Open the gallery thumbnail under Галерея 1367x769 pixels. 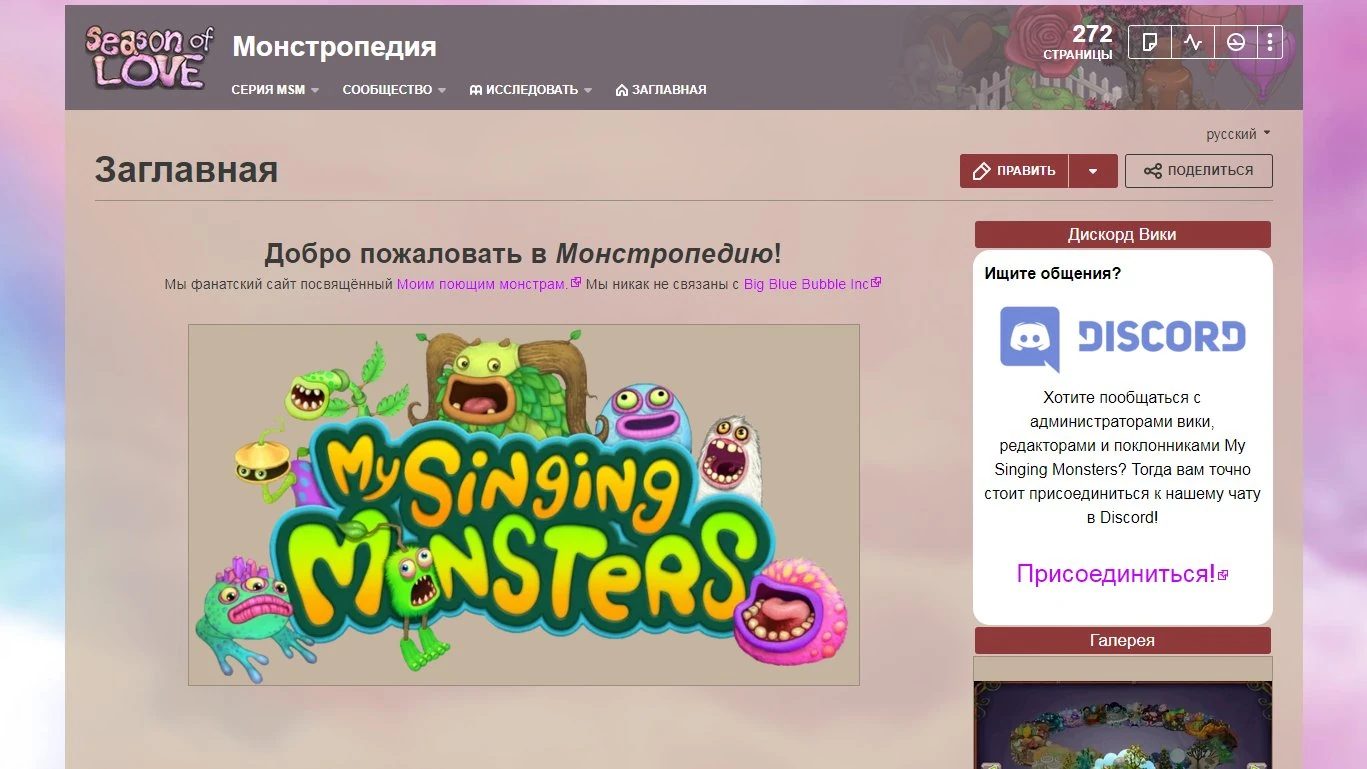point(1123,725)
